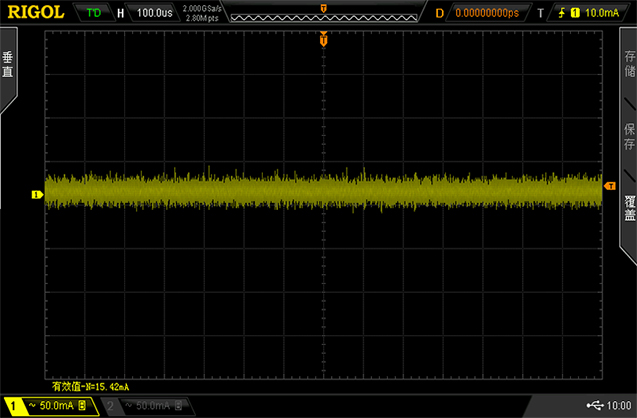637x418 pixels.
Task: Click the H horizontal label
Action: coord(121,13)
